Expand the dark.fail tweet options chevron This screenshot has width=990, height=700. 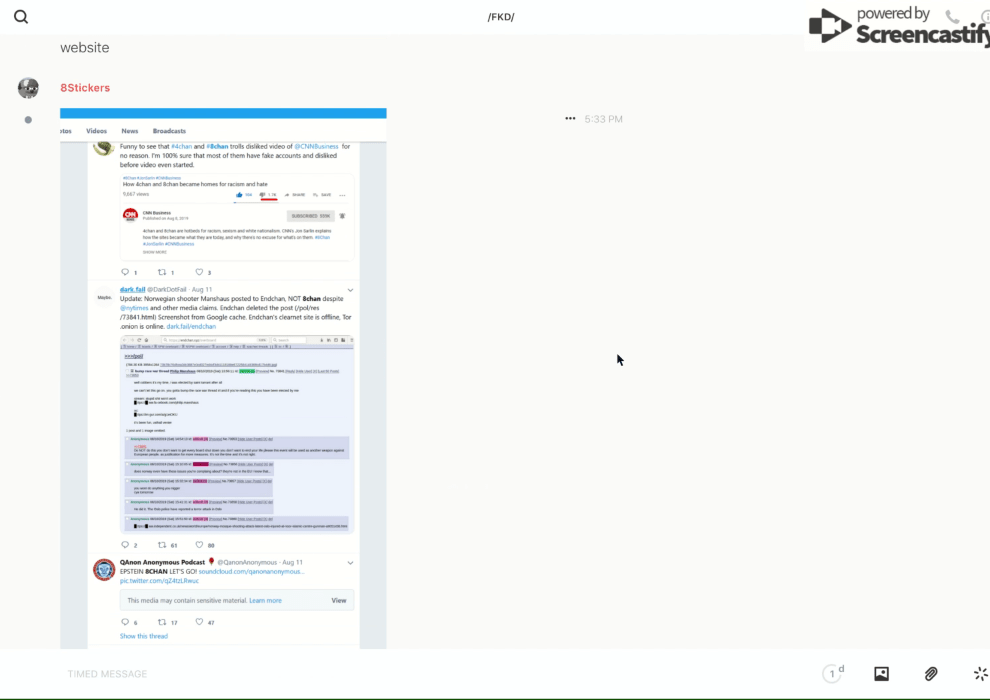[x=350, y=290]
